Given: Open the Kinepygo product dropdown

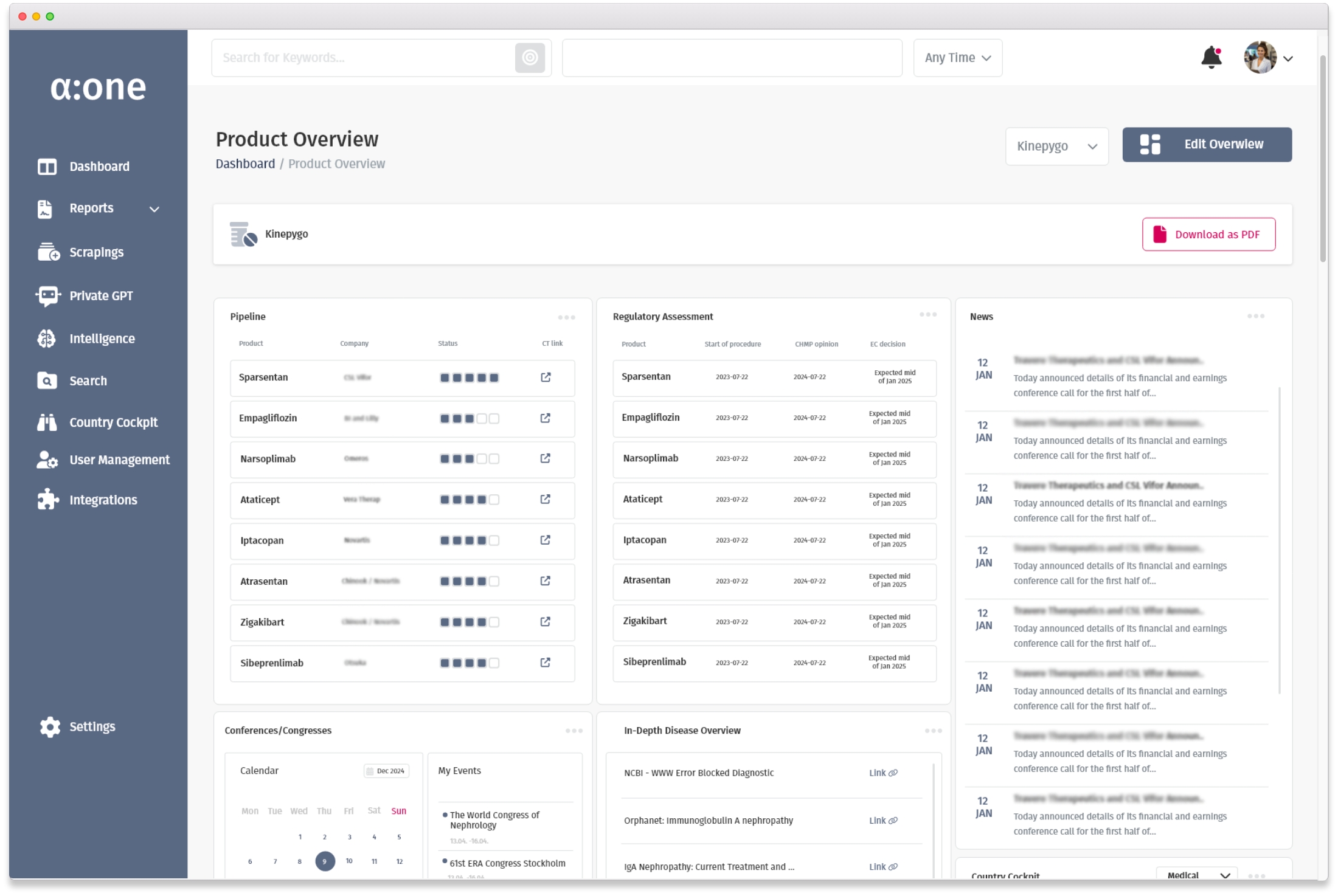Looking at the screenshot, I should click(1056, 146).
